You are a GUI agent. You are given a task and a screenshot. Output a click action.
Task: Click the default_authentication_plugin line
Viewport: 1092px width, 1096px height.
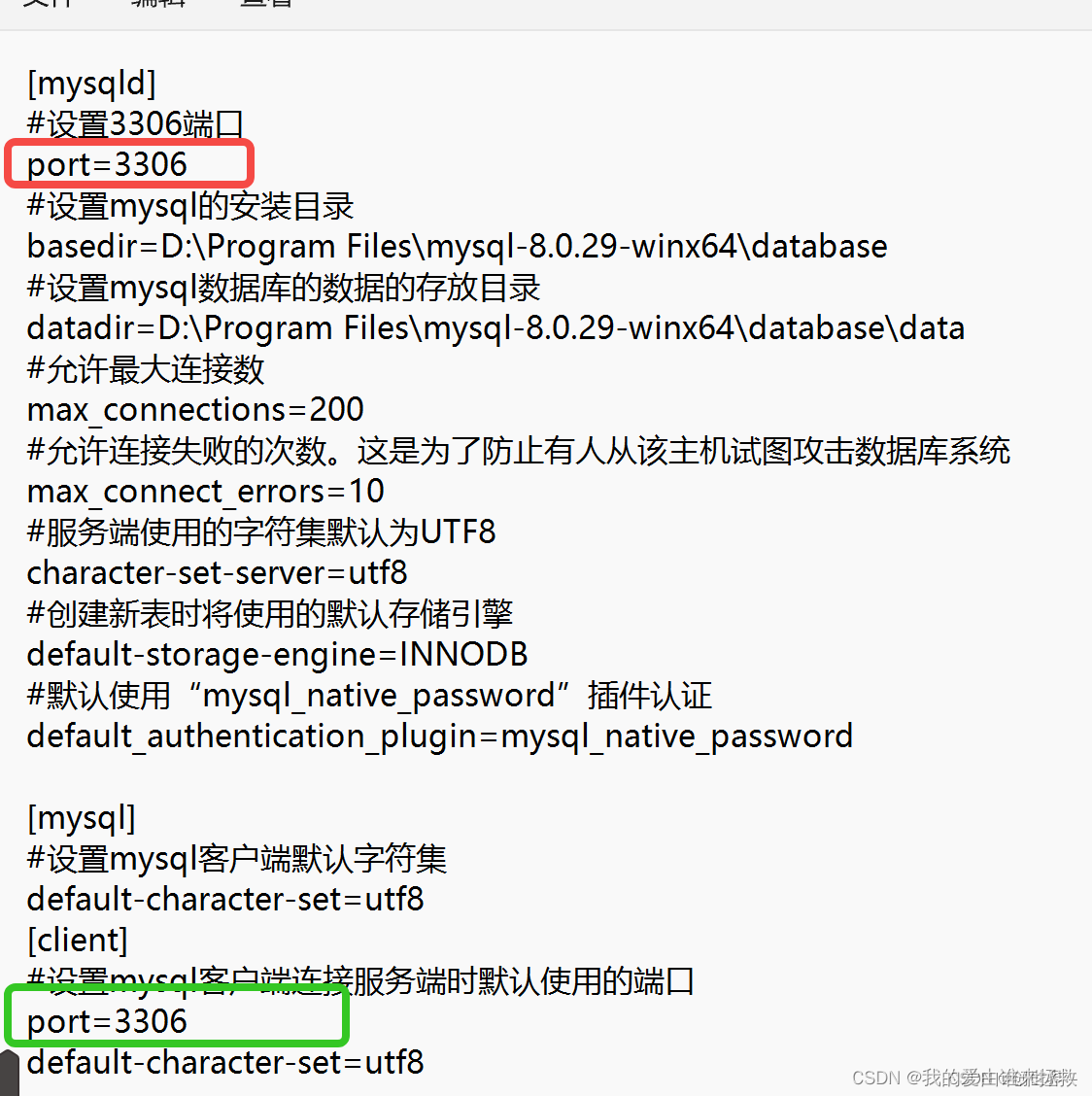pyautogui.click(x=440, y=736)
